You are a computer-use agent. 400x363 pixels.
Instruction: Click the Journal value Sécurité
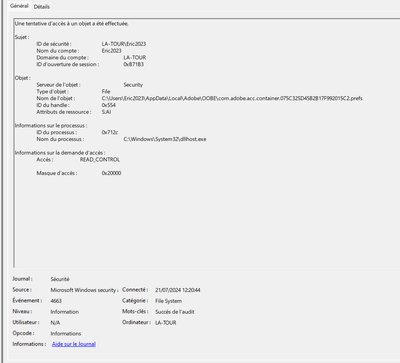coord(60,279)
